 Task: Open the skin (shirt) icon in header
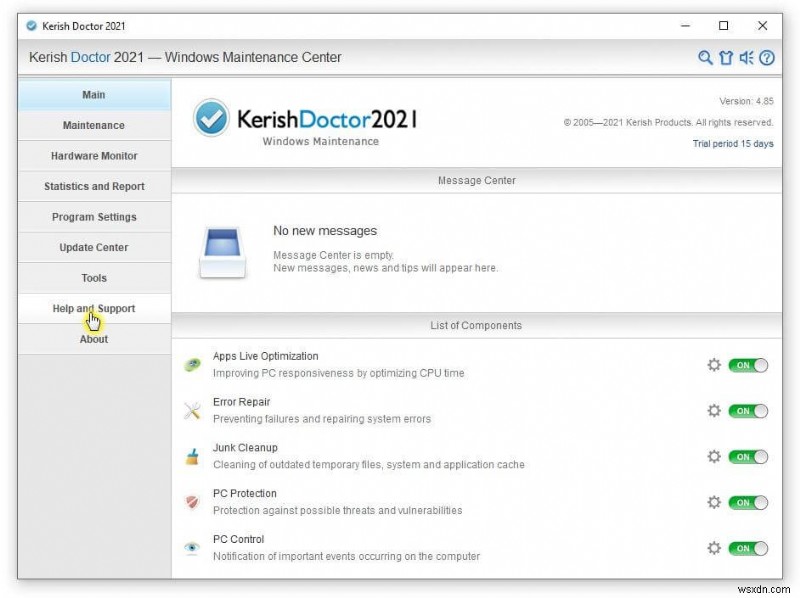726,58
